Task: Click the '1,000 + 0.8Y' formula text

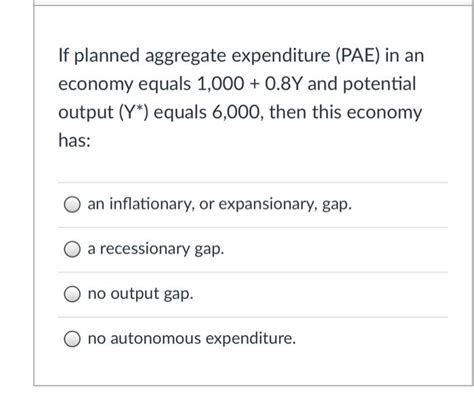Action: tap(250, 84)
